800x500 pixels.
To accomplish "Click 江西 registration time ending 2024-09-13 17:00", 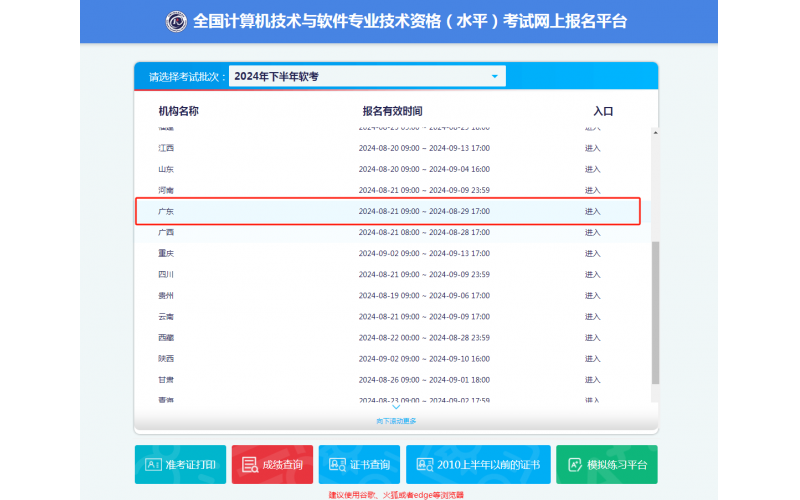I will (x=424, y=148).
